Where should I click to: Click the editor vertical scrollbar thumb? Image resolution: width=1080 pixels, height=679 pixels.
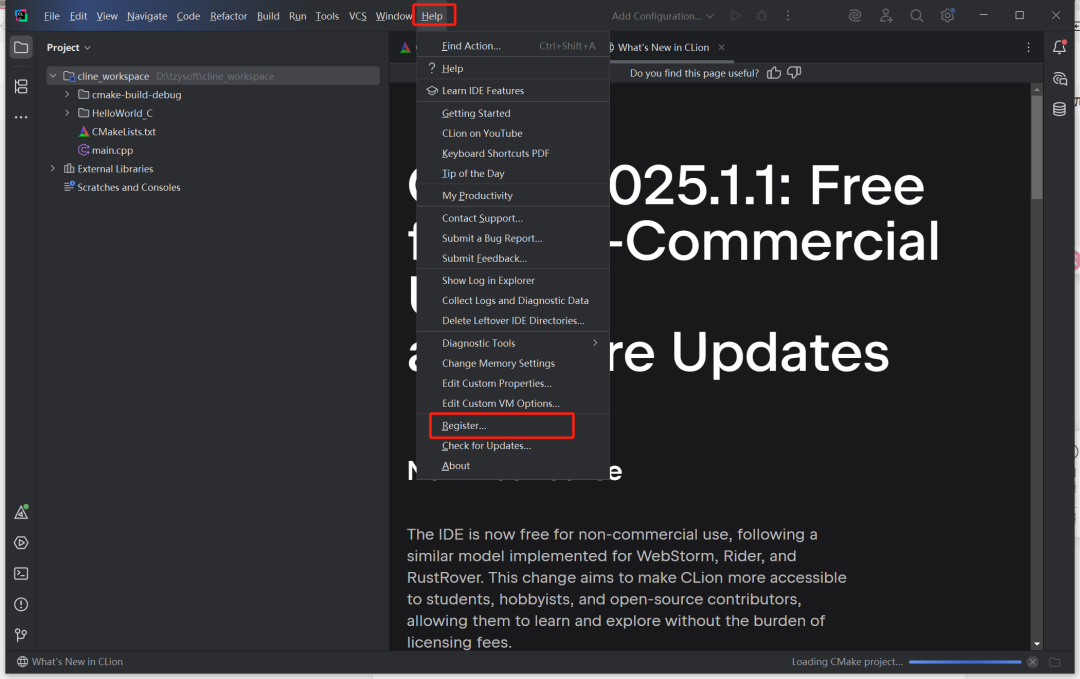[x=1037, y=147]
